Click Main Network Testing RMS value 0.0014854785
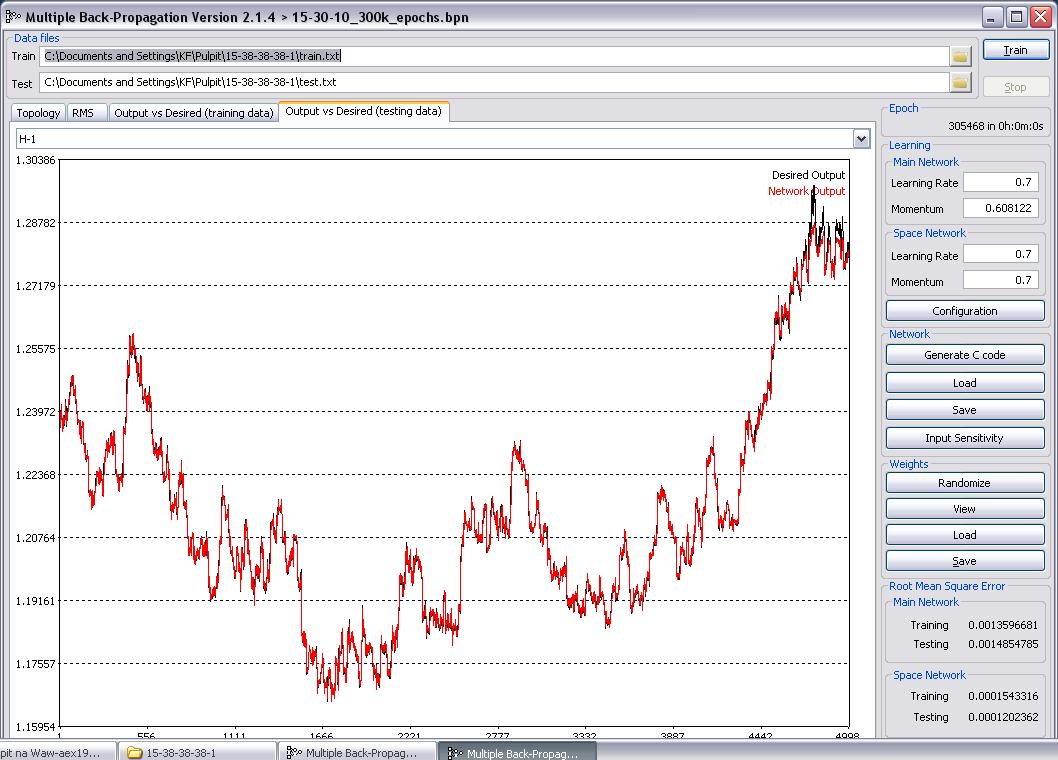 pos(1003,644)
